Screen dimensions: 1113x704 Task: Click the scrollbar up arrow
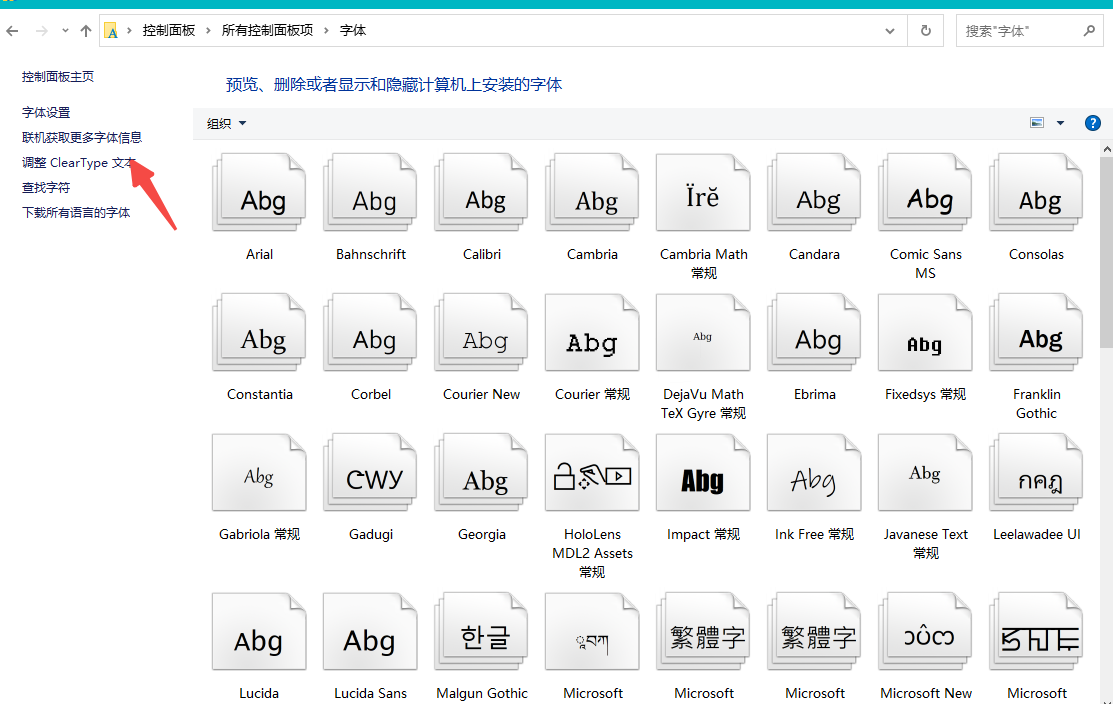coord(1107,149)
